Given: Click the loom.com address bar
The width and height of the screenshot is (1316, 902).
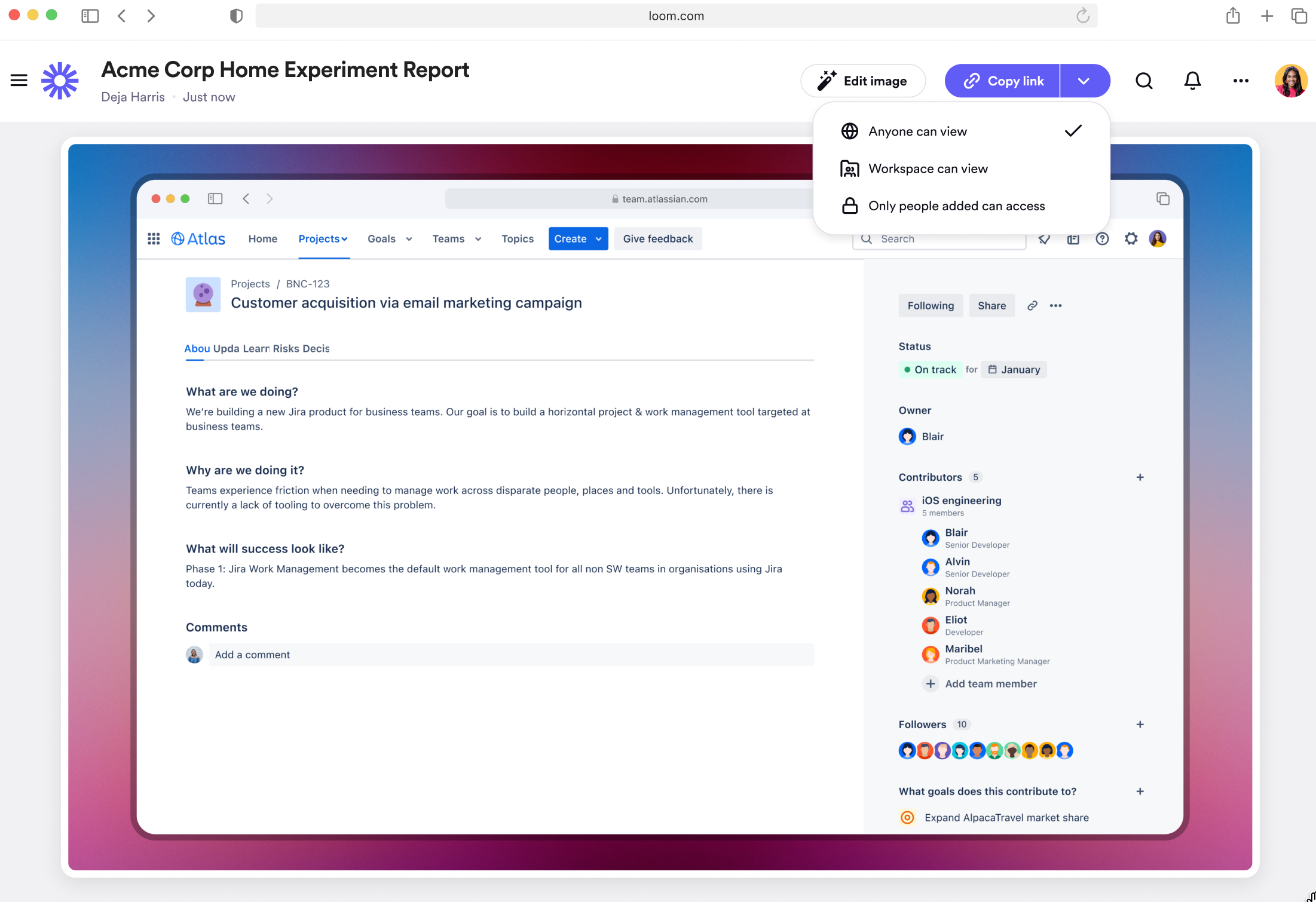Looking at the screenshot, I should pyautogui.click(x=675, y=16).
